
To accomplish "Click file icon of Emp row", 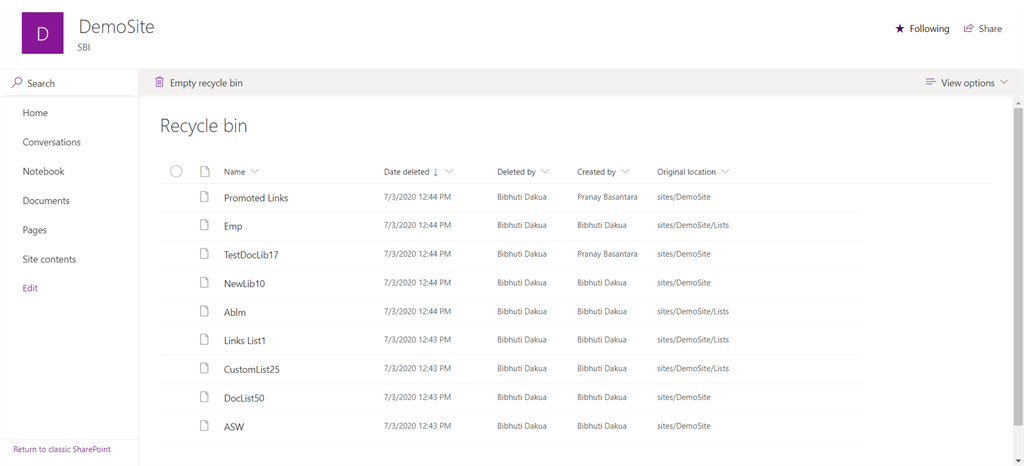I will (x=204, y=225).
